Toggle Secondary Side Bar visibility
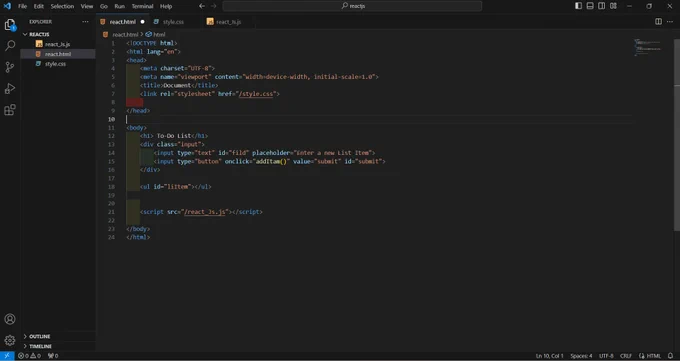 click(x=602, y=6)
